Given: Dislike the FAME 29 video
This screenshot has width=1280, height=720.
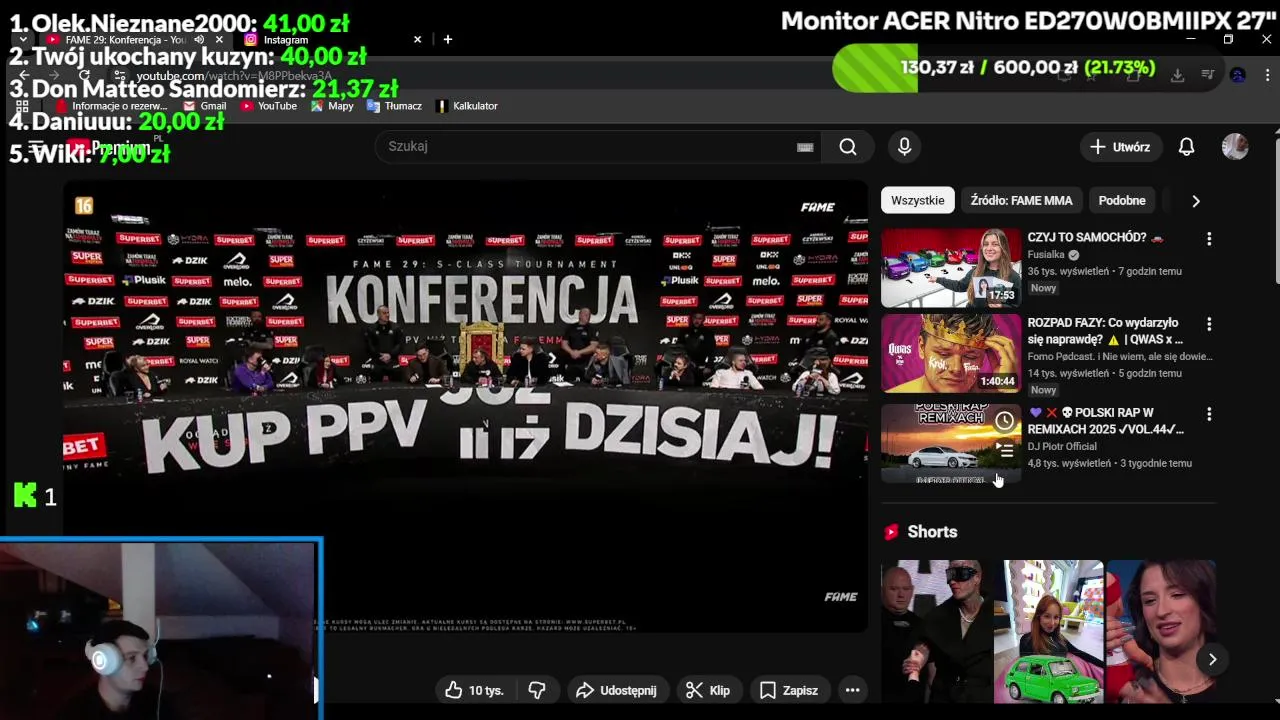Looking at the screenshot, I should click(537, 690).
